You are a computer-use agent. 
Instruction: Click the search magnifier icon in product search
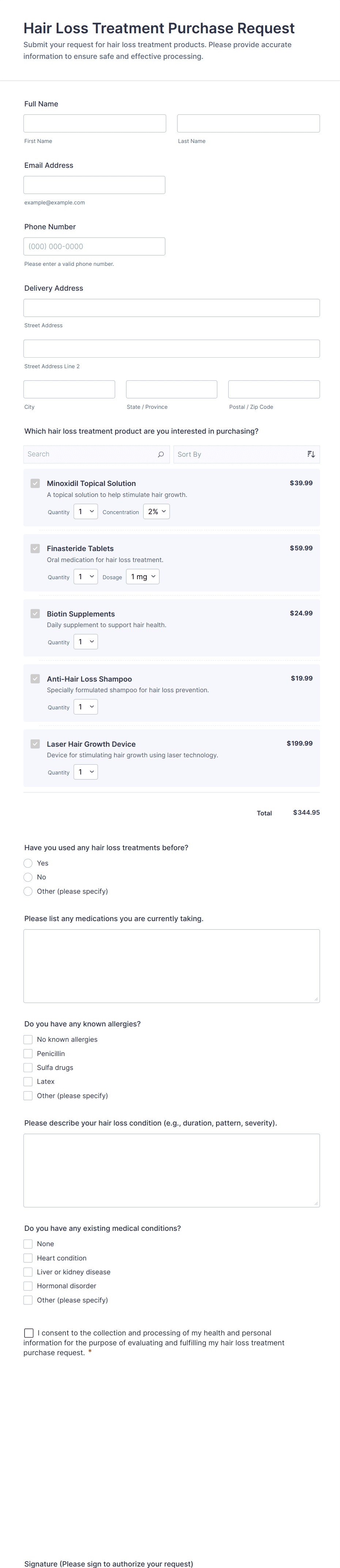pyautogui.click(x=160, y=454)
